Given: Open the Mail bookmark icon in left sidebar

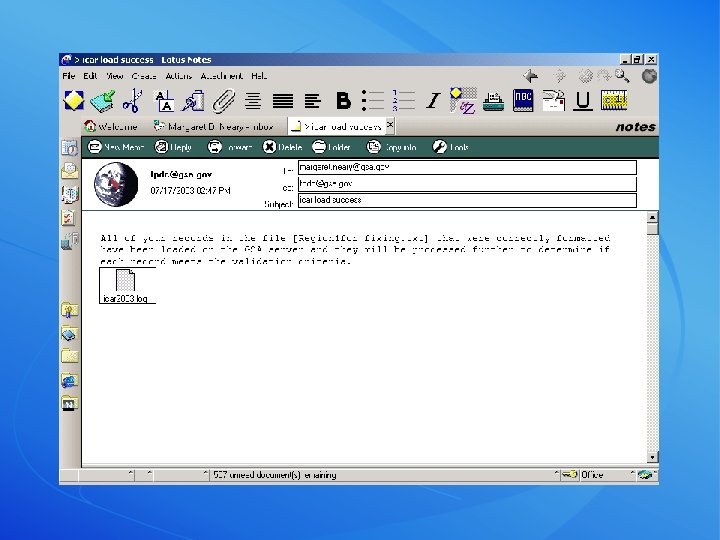Looking at the screenshot, I should 69,170.
